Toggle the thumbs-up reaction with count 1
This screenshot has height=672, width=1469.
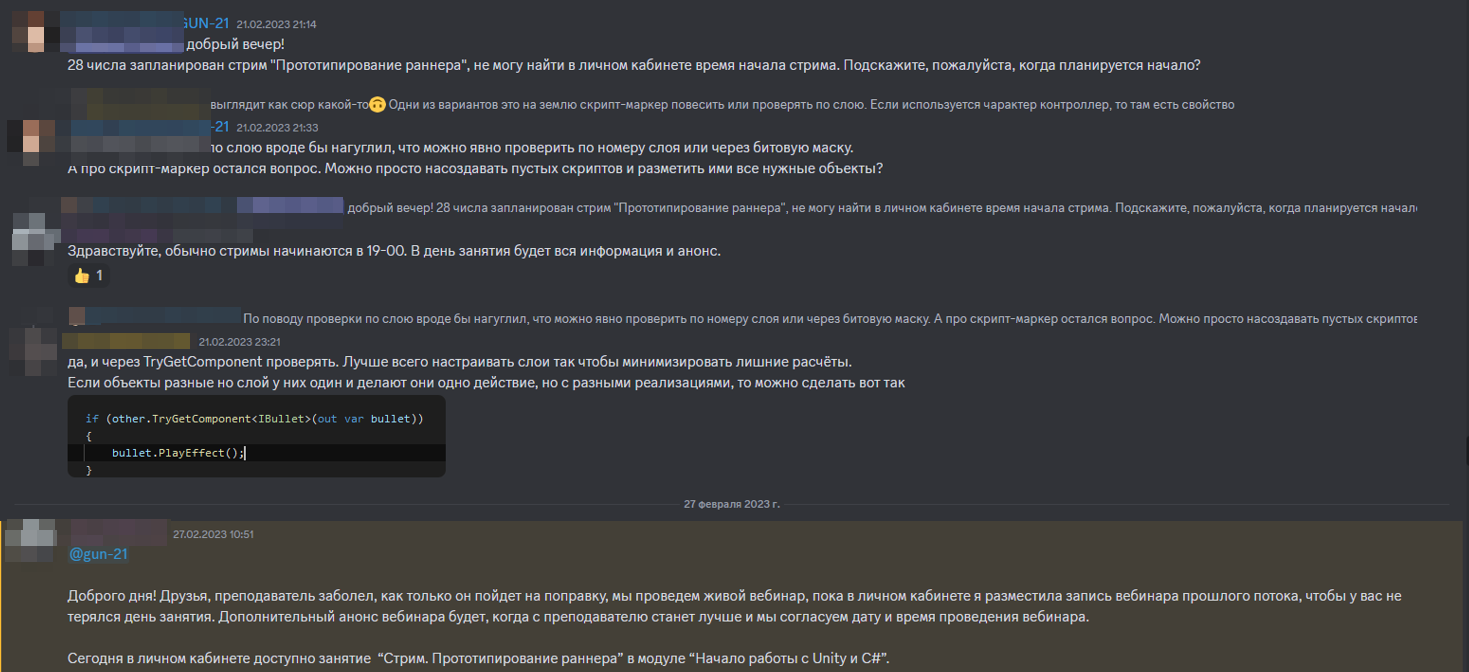[88, 275]
